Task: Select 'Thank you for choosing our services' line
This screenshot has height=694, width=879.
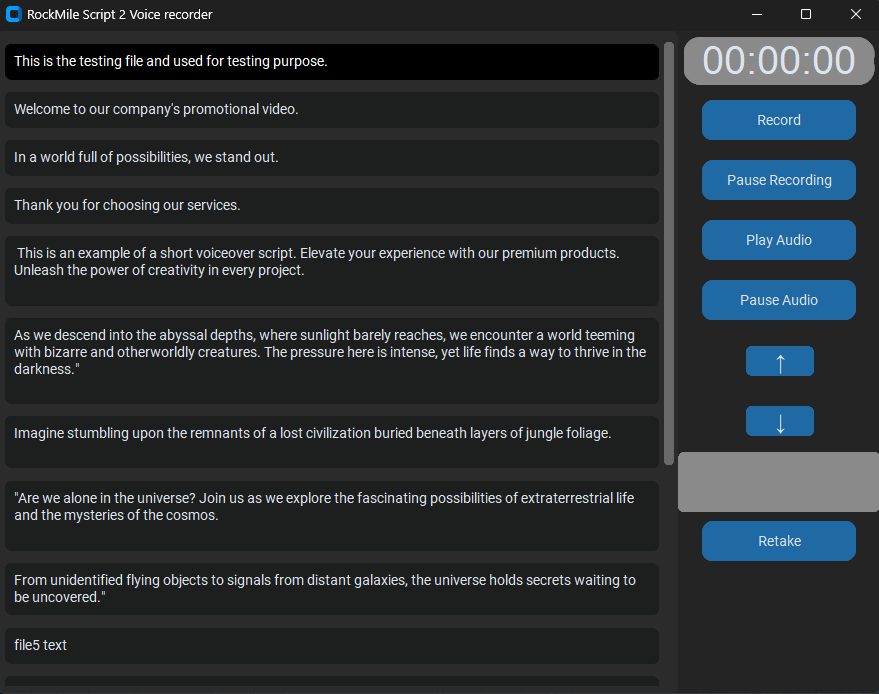Action: click(331, 206)
